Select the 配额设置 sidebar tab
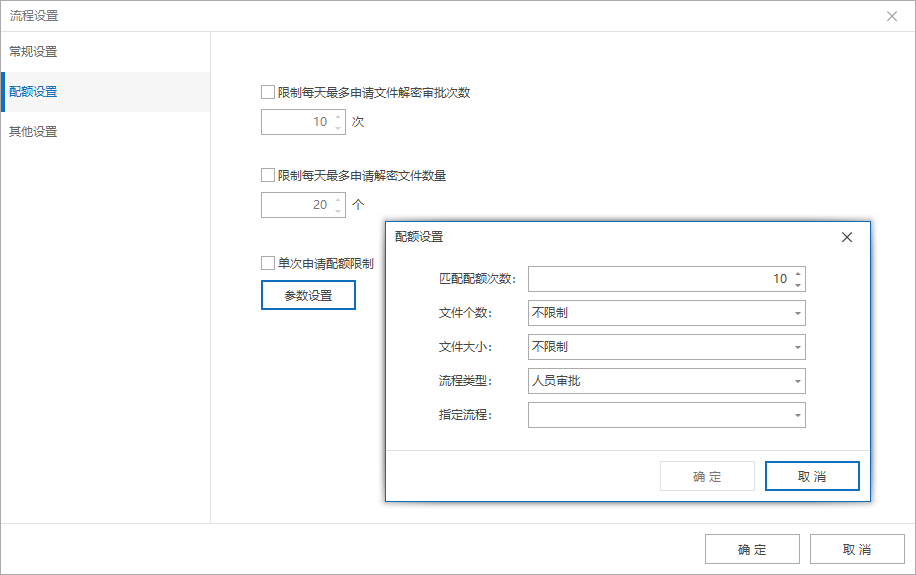 tap(33, 91)
